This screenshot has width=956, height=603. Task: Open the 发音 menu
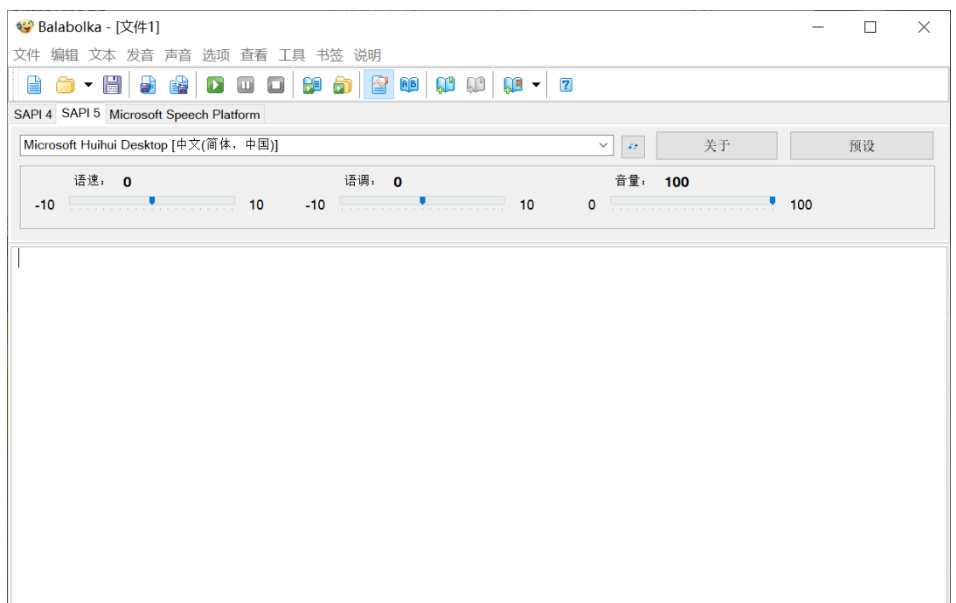[x=140, y=55]
